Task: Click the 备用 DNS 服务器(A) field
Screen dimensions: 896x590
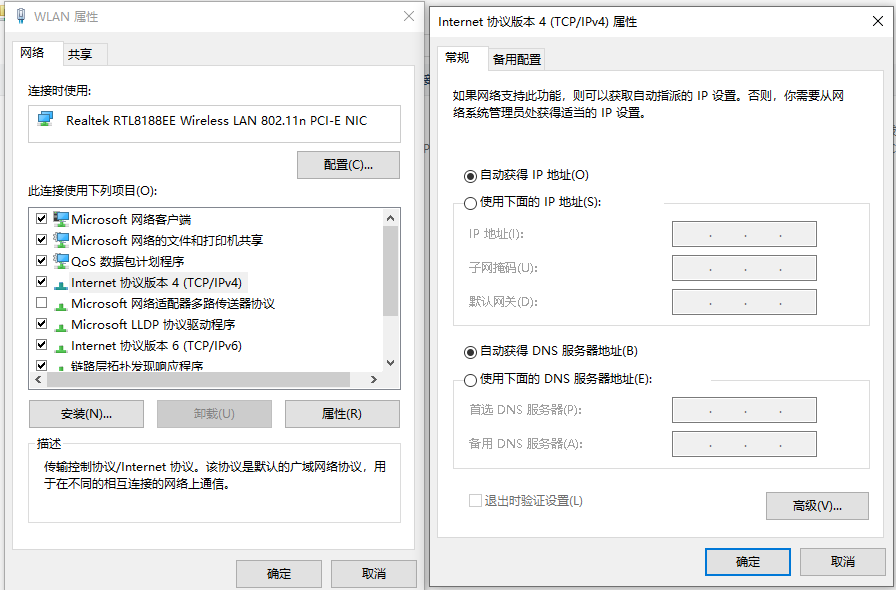Action: coord(744,444)
